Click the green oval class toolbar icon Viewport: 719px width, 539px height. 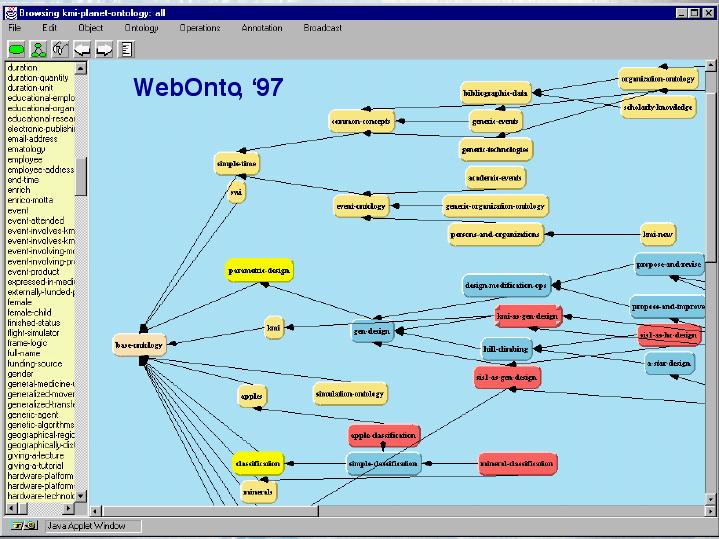(x=17, y=49)
